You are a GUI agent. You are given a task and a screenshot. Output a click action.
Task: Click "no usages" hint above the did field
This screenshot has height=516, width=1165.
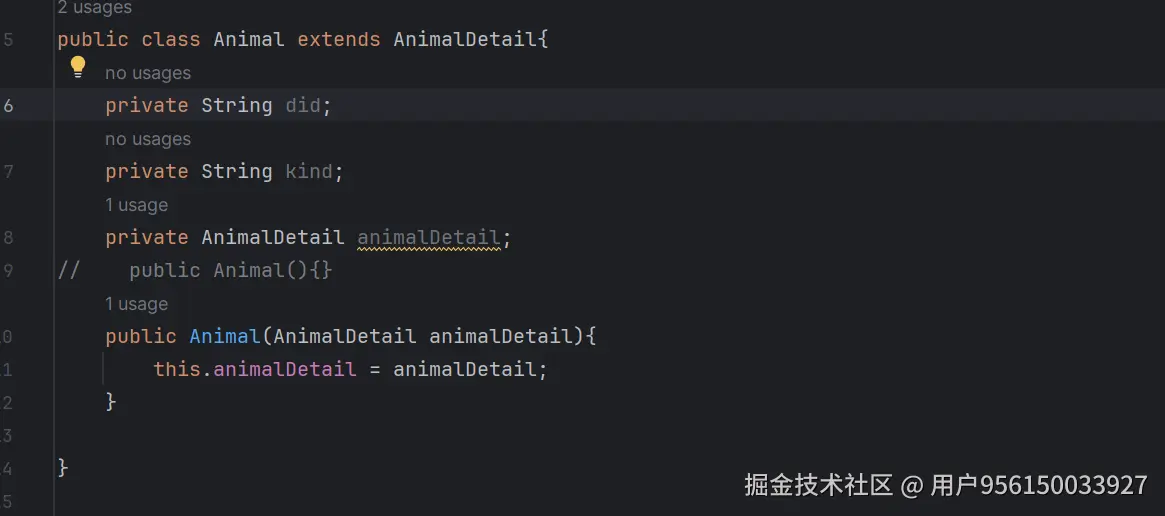[x=147, y=73]
